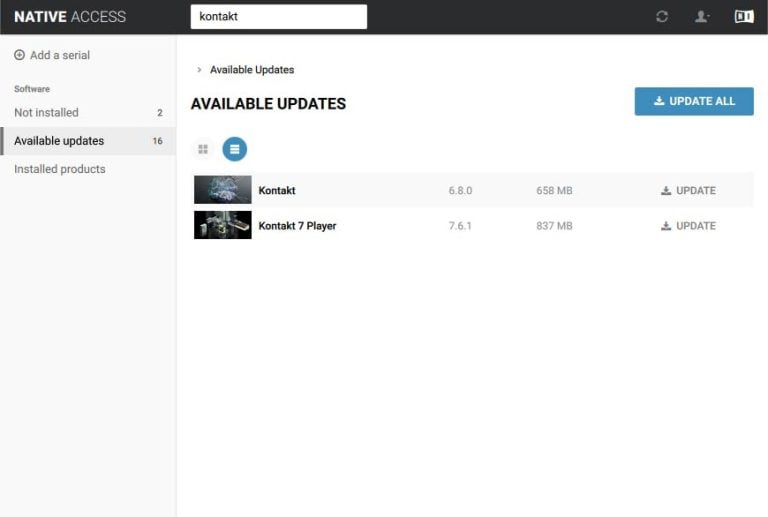Click the Available Updates breadcrumb link
768x517 pixels.
pos(252,70)
